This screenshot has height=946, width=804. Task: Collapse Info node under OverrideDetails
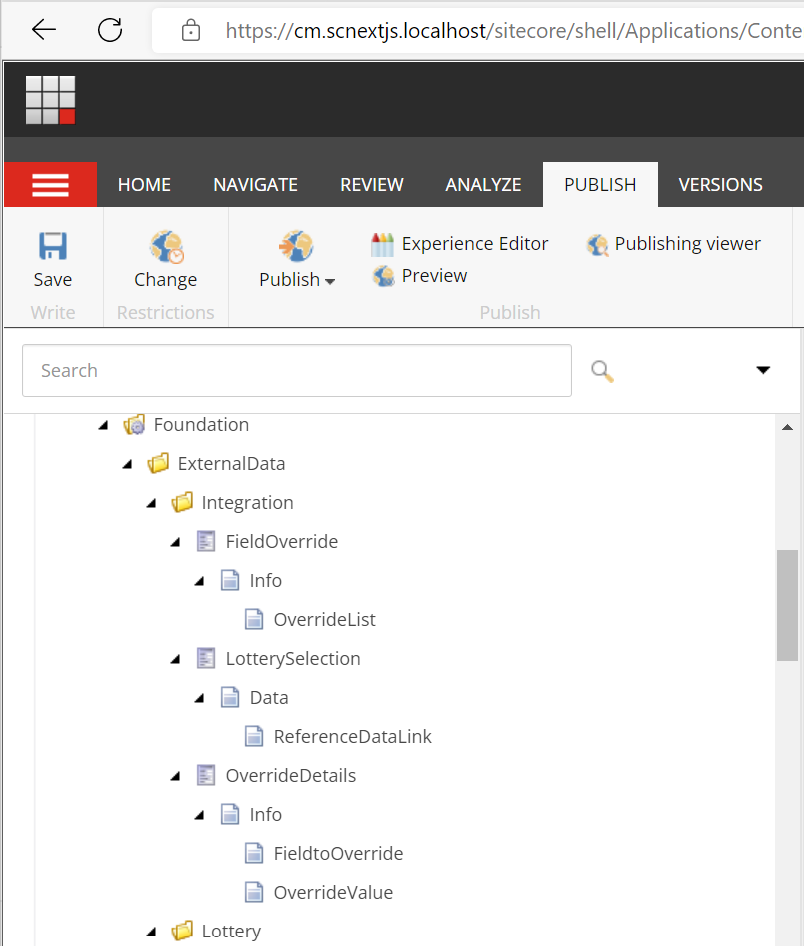click(x=200, y=816)
